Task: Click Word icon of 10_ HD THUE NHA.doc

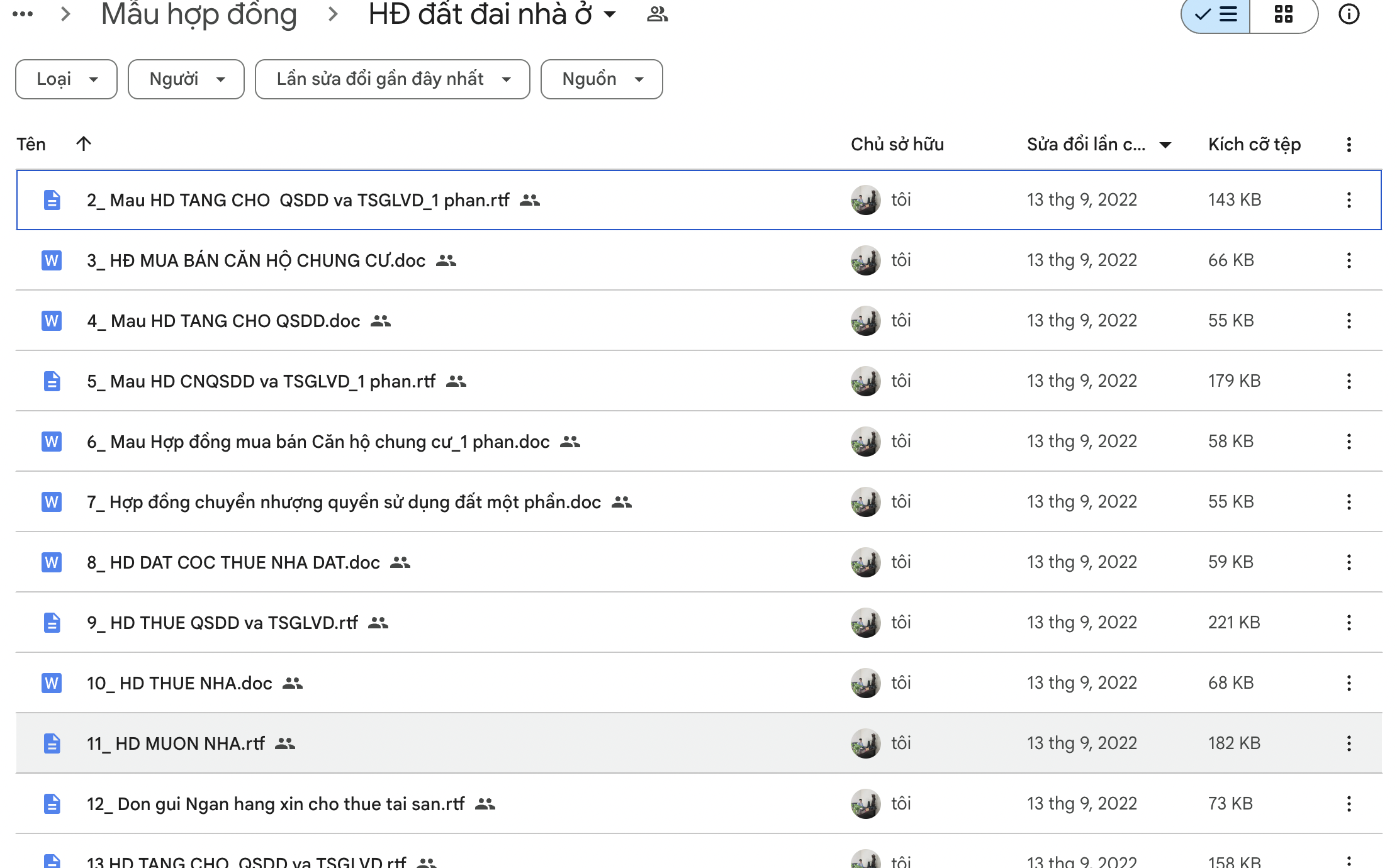Action: 52,683
